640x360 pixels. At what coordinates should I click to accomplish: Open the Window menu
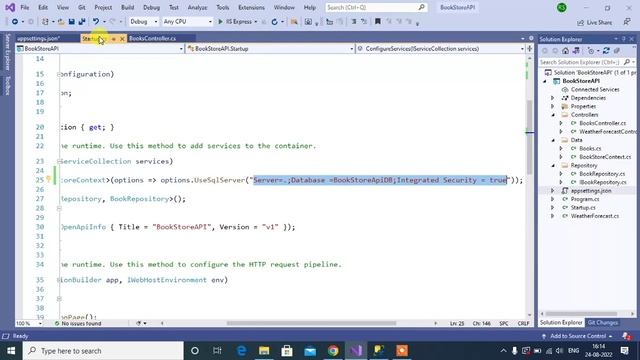point(284,7)
